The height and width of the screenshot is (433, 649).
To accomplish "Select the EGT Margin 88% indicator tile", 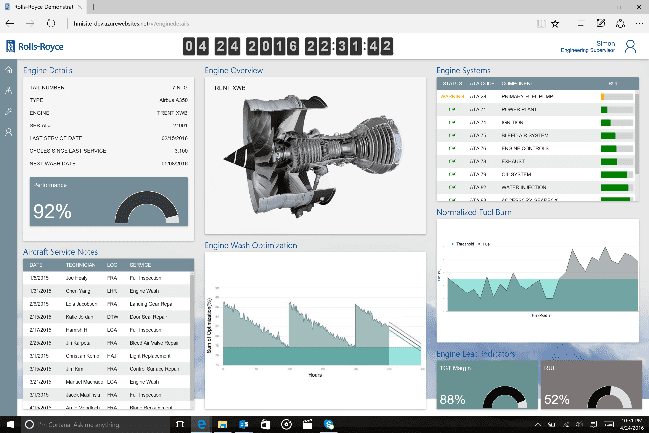I will (485, 385).
